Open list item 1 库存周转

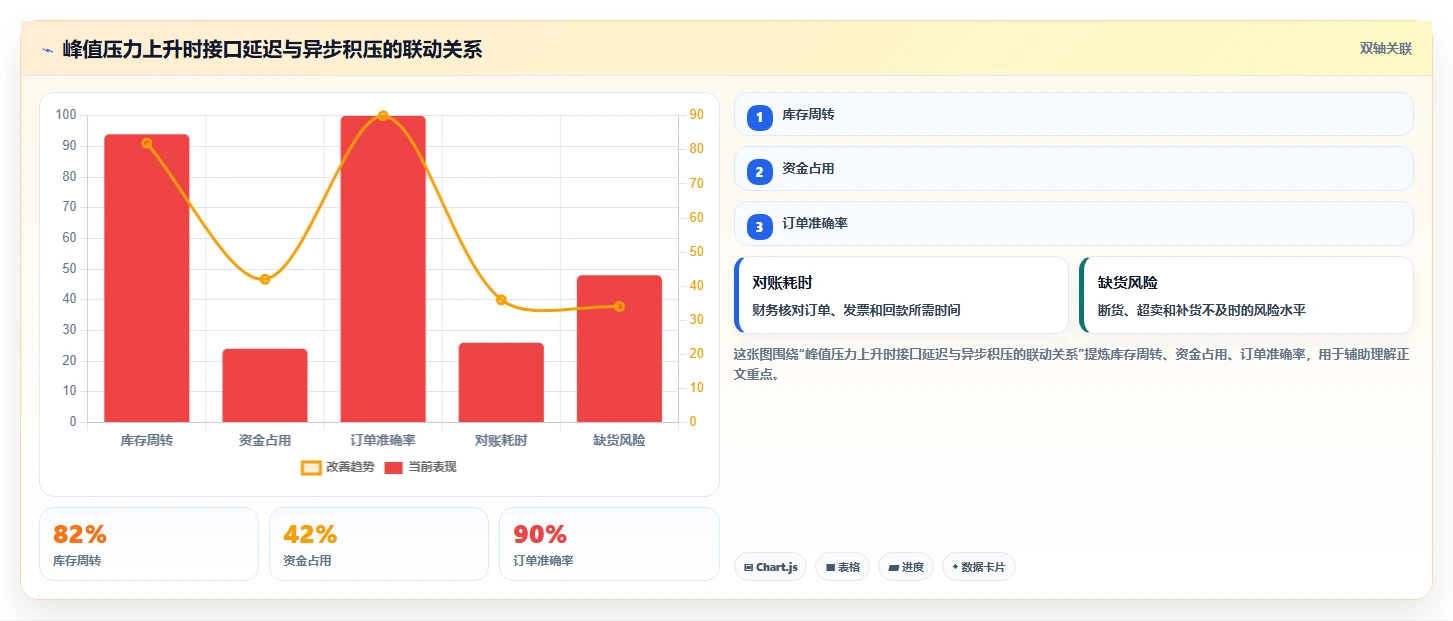pyautogui.click(x=1073, y=114)
